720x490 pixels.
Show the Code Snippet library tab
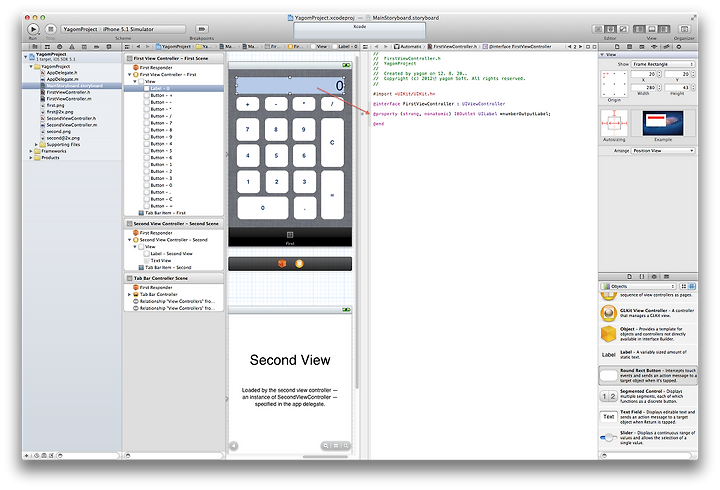(x=642, y=276)
